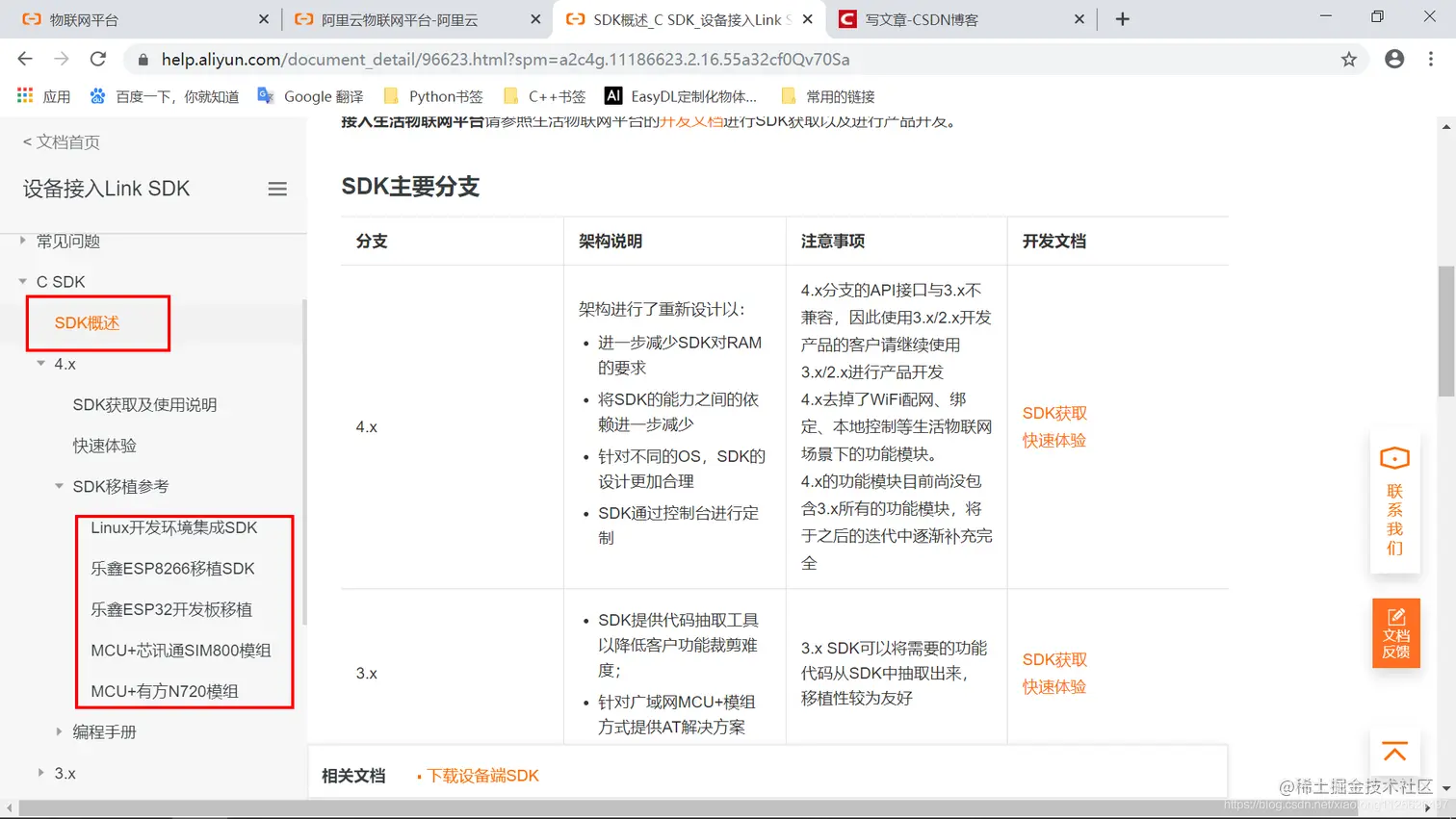Close the 物联网平台 tab

[264, 19]
